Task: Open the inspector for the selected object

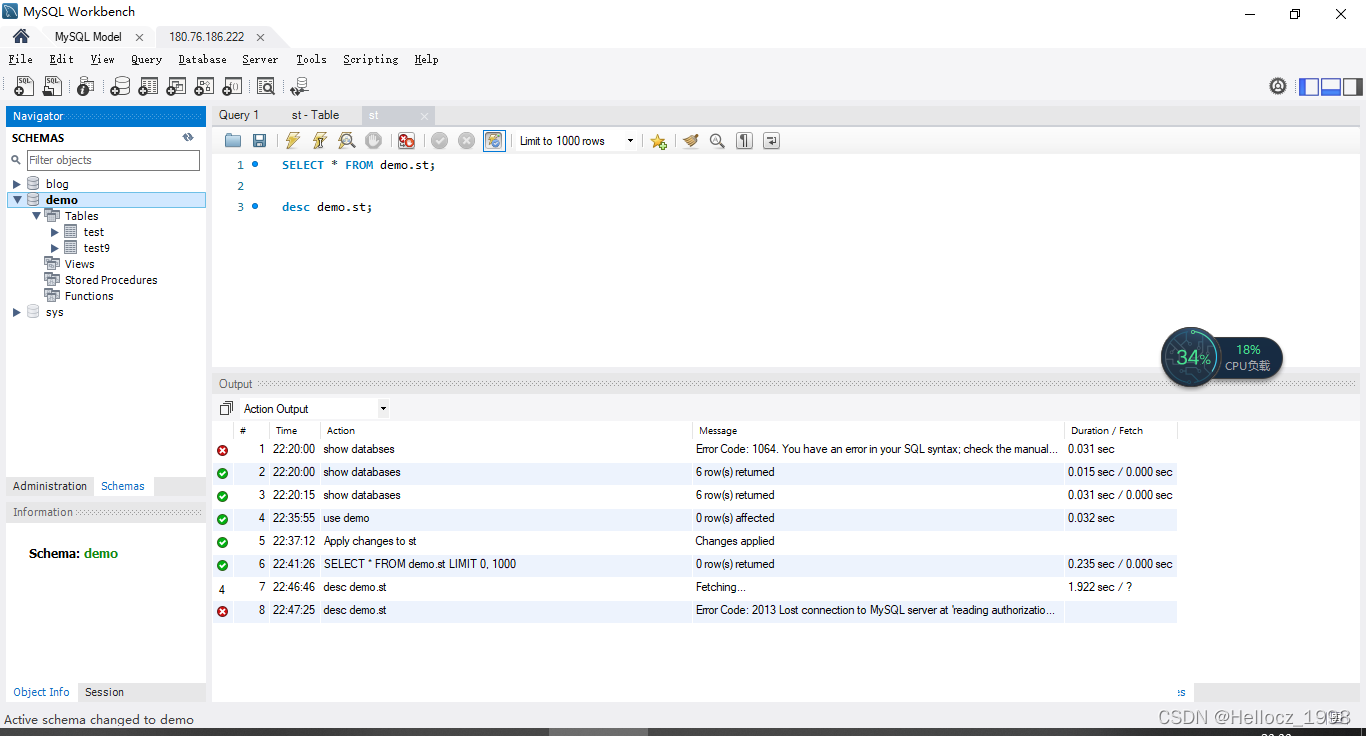Action: [86, 87]
